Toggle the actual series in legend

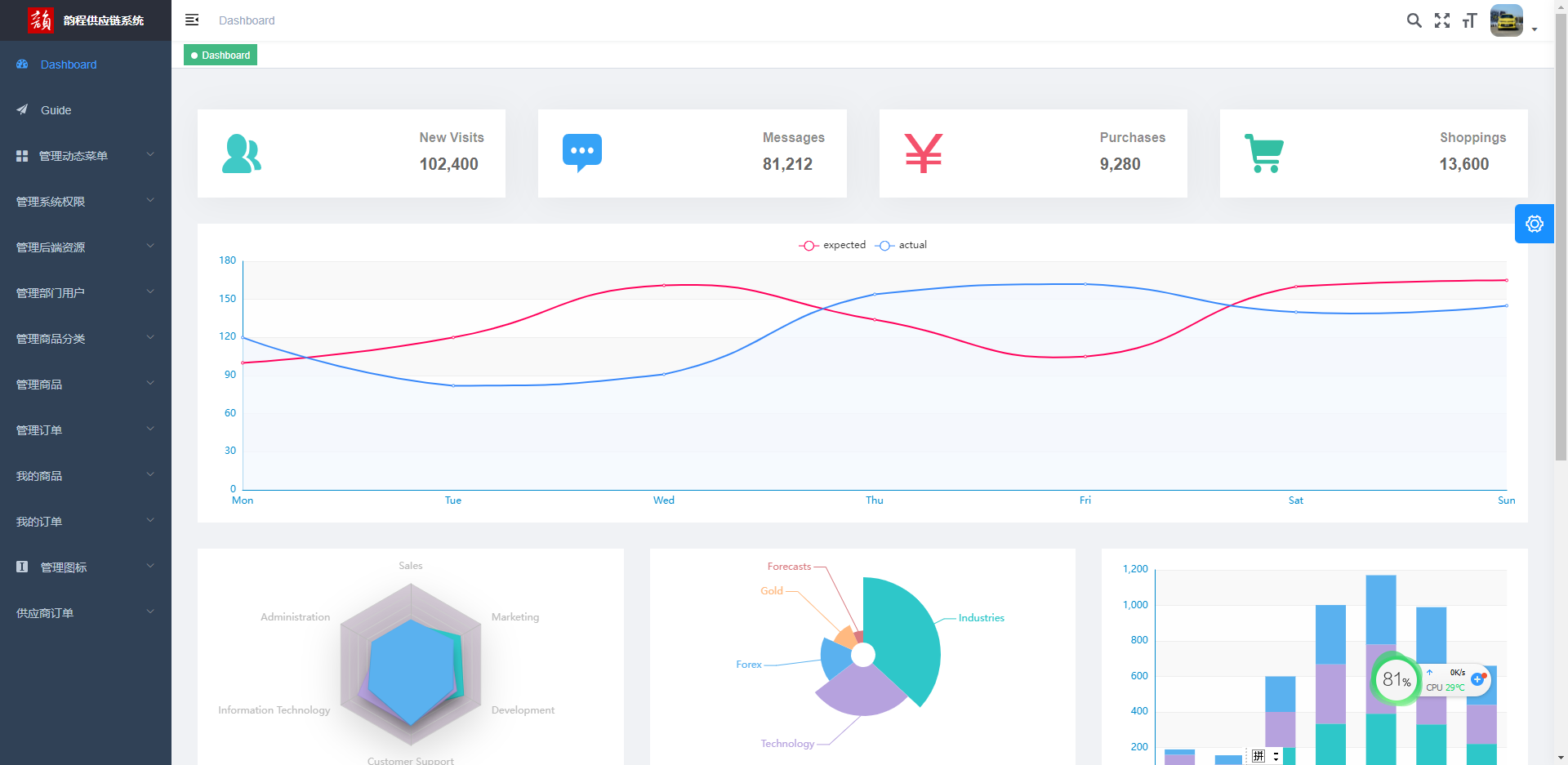pyautogui.click(x=901, y=245)
